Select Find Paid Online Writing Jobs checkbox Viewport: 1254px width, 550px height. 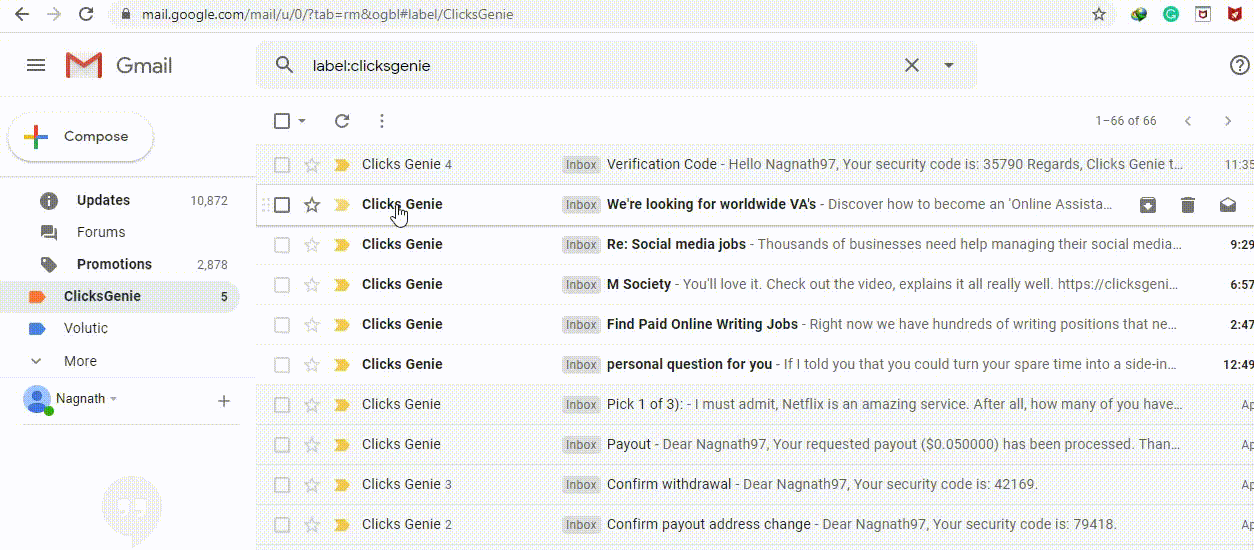click(282, 325)
